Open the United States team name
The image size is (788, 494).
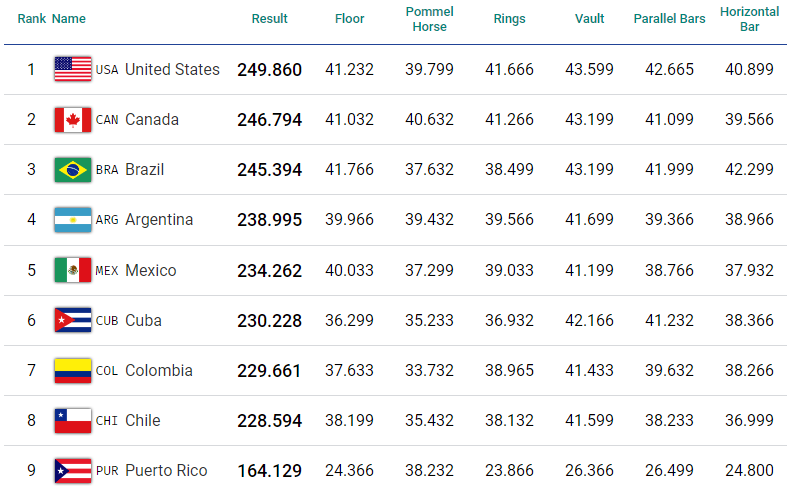[x=172, y=70]
